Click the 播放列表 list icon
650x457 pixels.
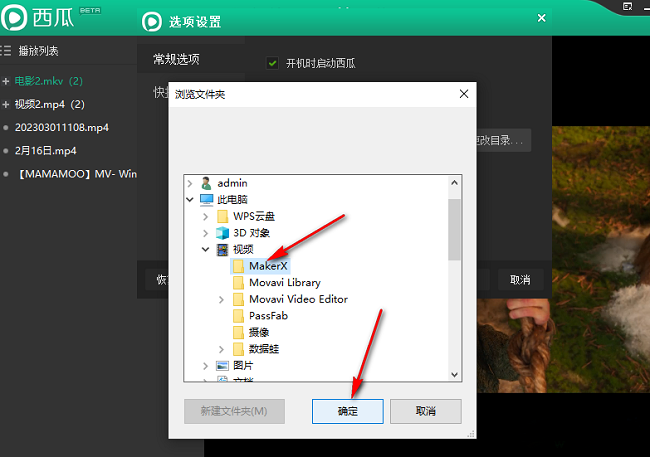(5, 51)
